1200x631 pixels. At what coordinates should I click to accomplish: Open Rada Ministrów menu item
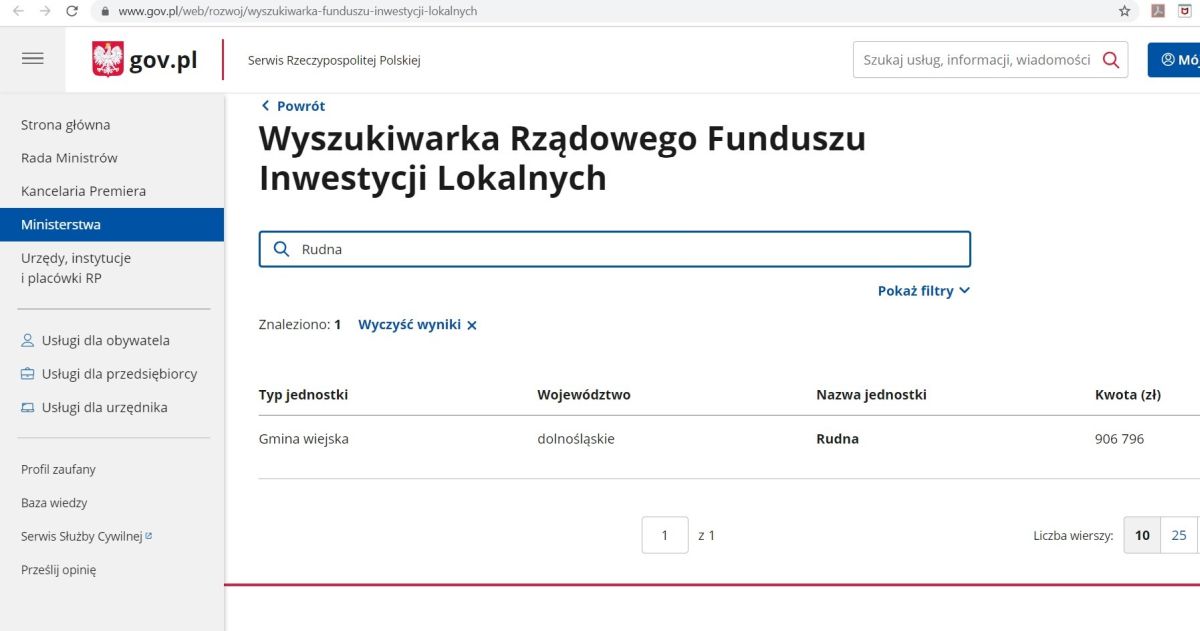(x=69, y=158)
